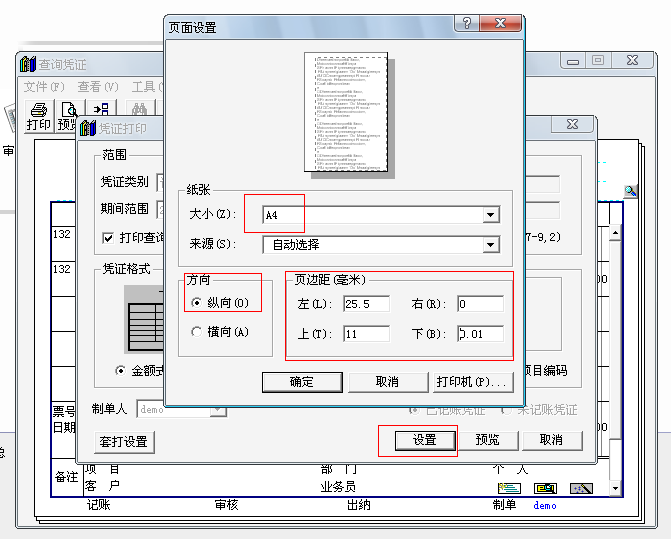
Task: Close the 页面设置 dialog with the X button
Action: 501,25
